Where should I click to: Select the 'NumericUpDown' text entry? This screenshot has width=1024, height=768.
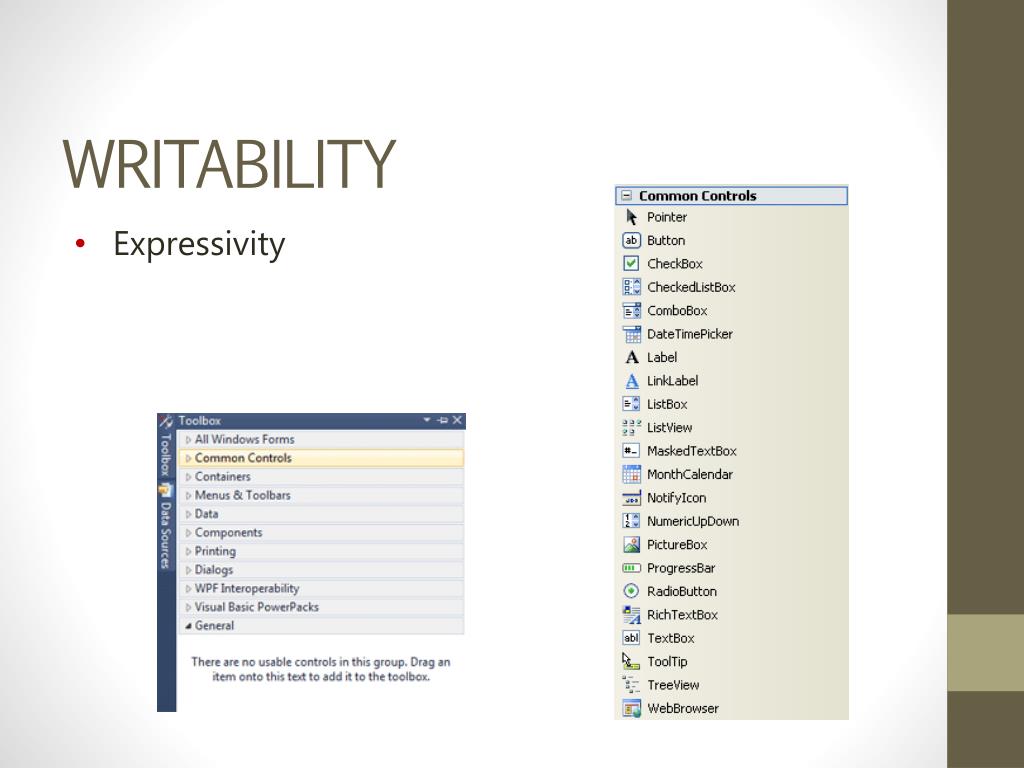(x=693, y=521)
